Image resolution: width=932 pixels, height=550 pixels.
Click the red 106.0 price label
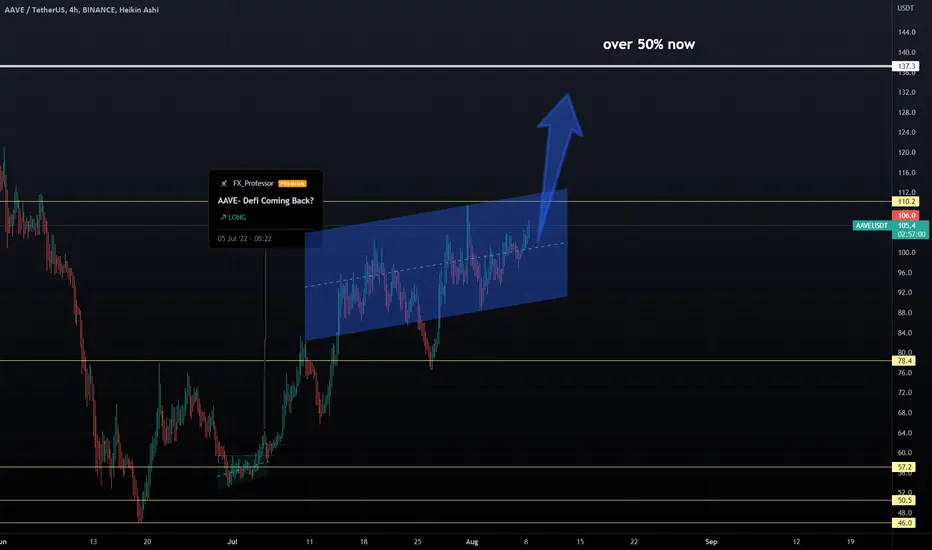click(905, 215)
